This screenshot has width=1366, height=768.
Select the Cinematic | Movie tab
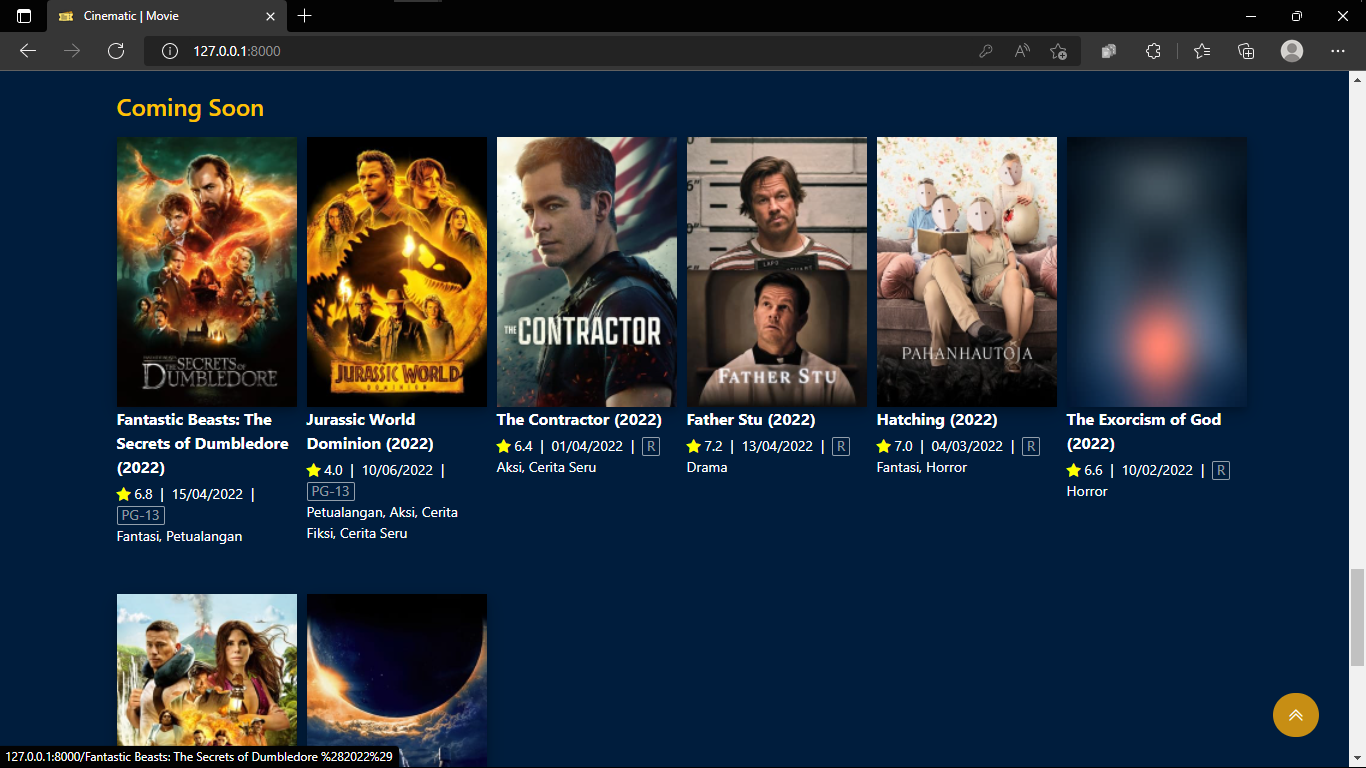tap(167, 16)
